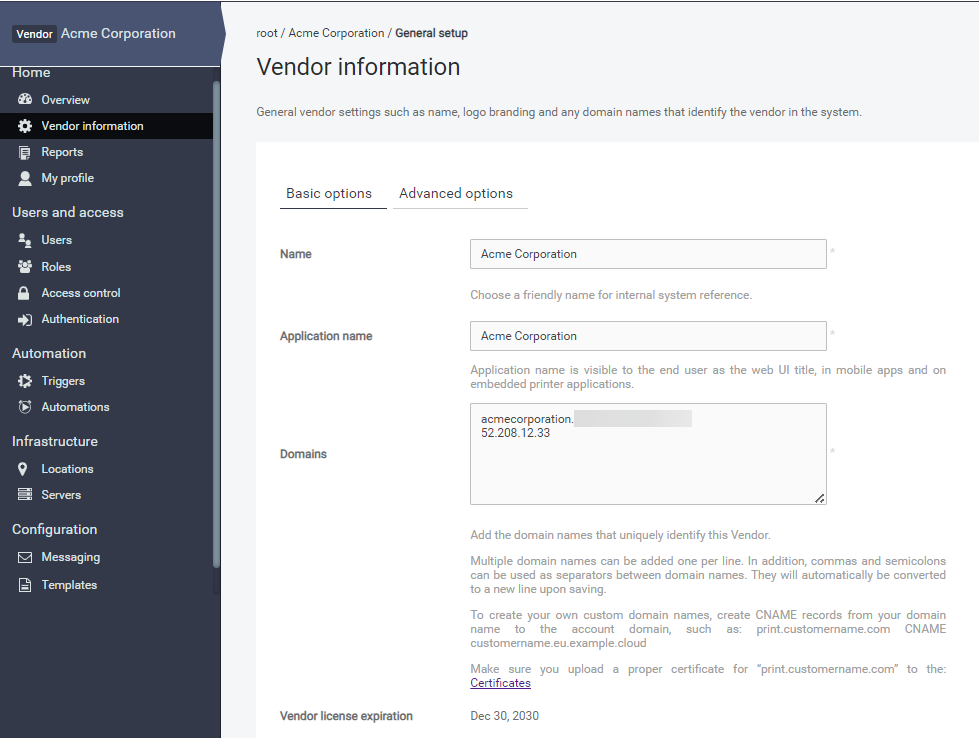Click the Roles group icon
979x738 pixels.
click(25, 267)
